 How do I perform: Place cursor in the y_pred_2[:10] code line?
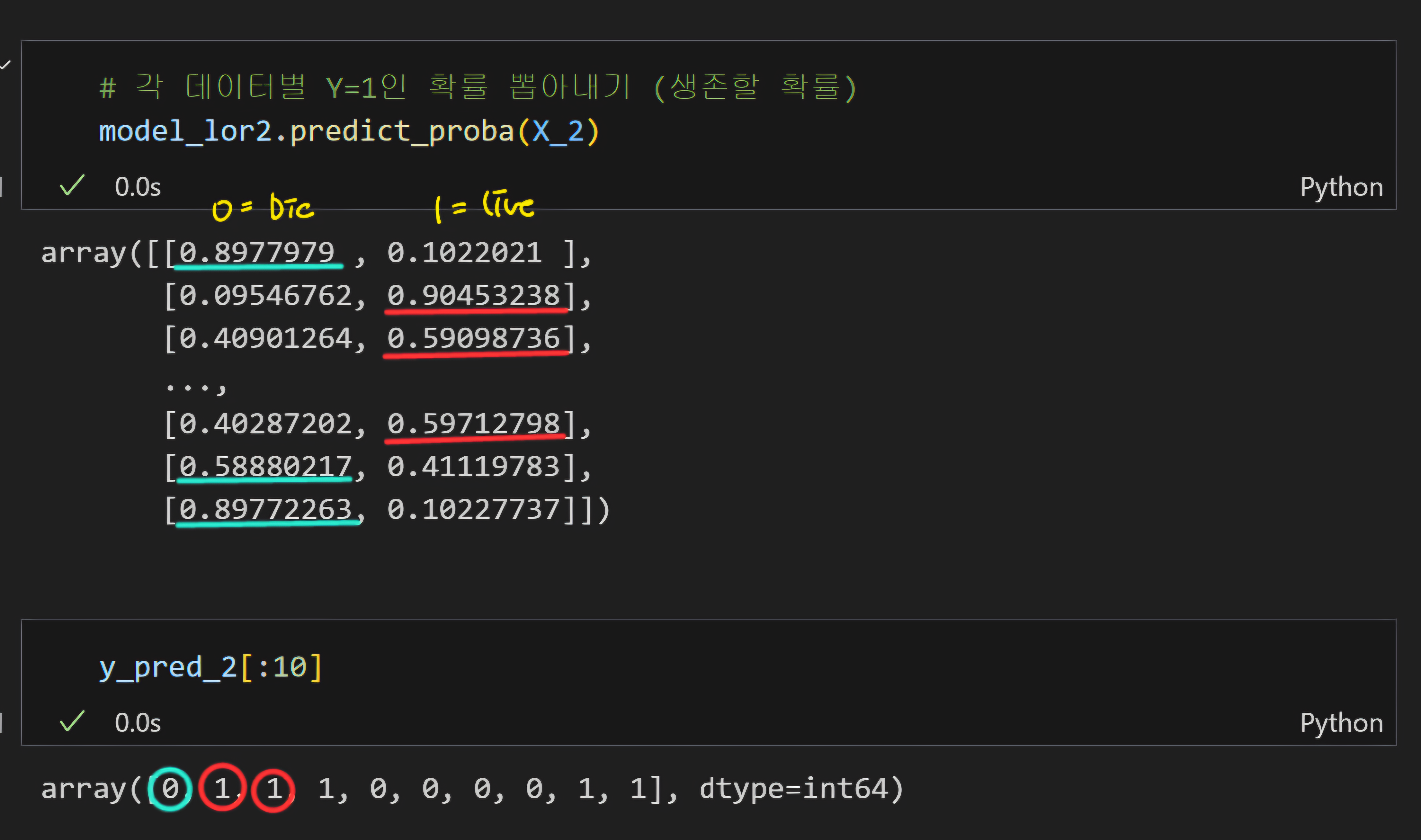[211, 667]
